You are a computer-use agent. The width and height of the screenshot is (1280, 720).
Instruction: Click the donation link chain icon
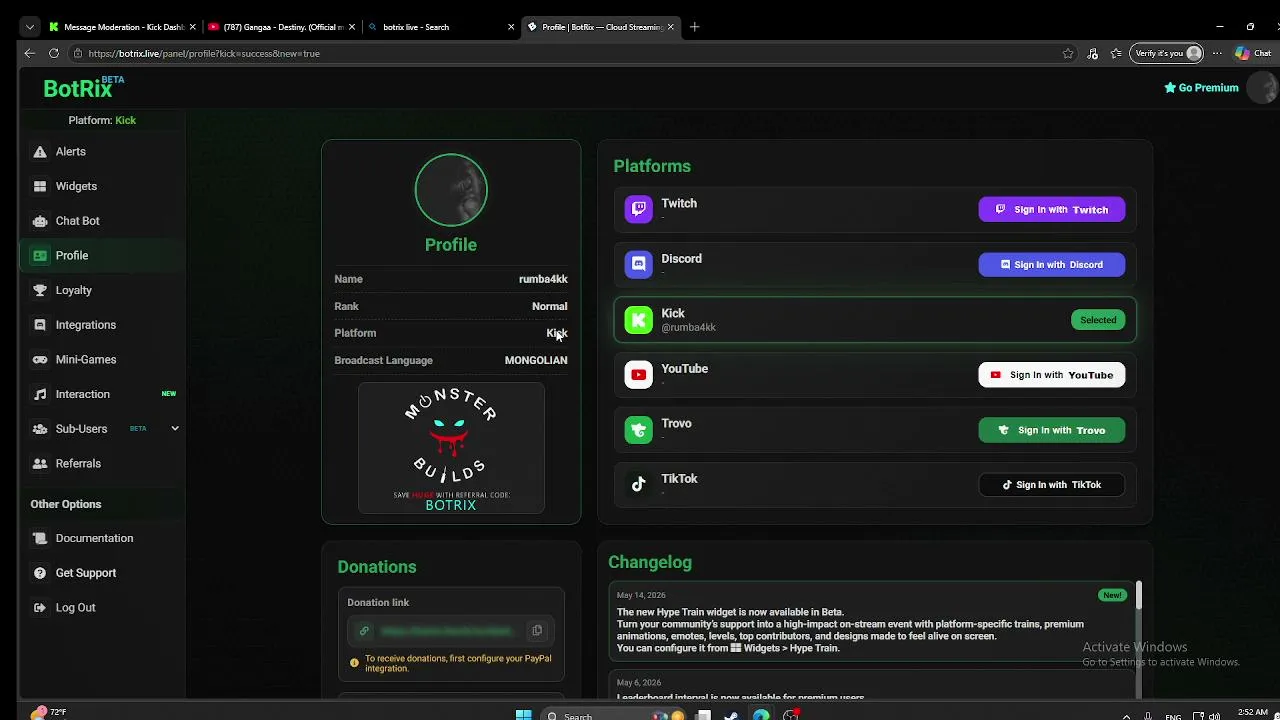coord(364,631)
